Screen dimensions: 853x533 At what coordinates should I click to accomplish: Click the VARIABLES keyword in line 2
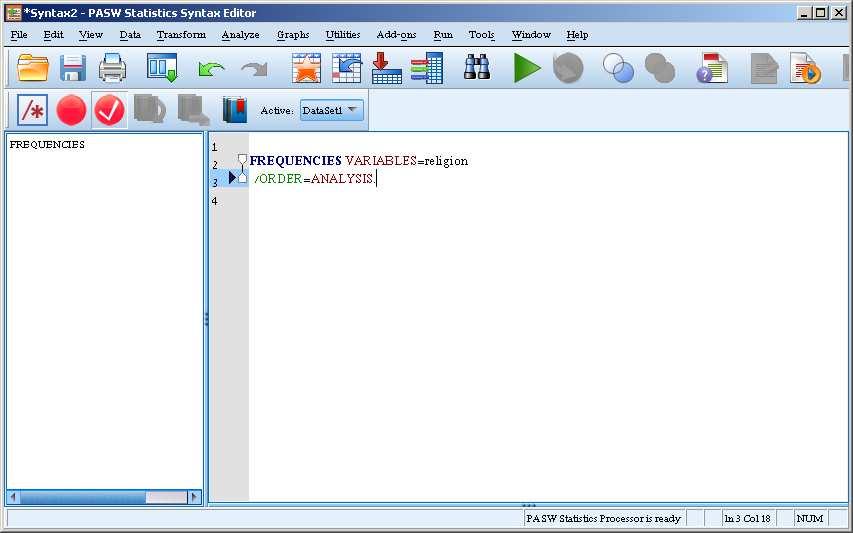(381, 161)
